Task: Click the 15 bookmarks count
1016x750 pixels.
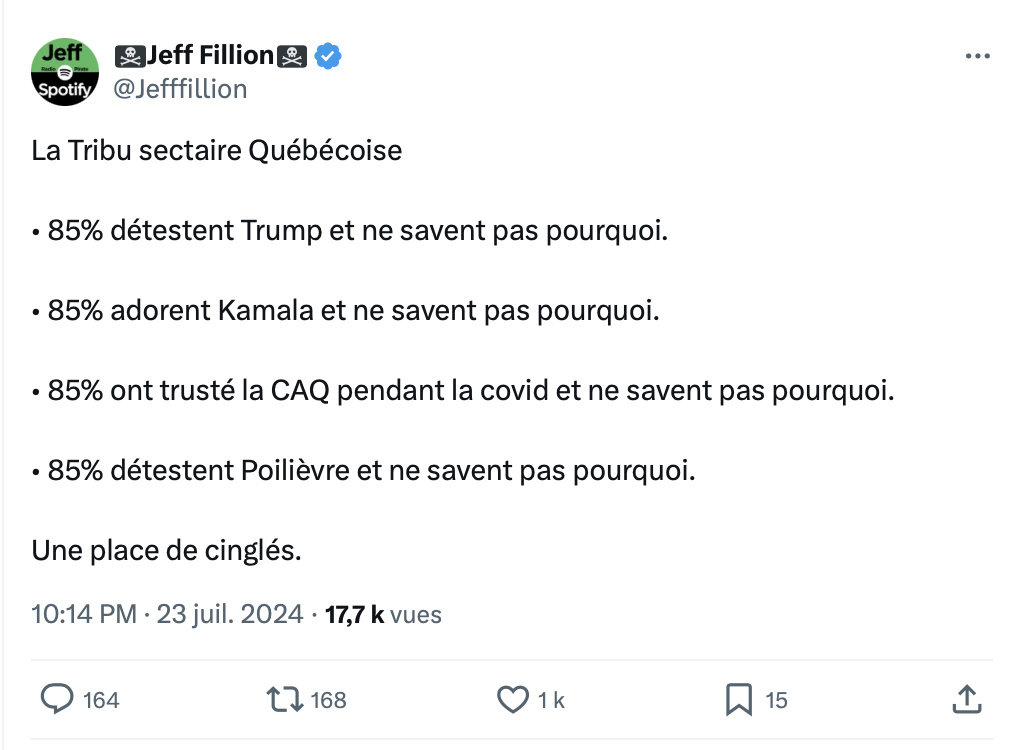Action: (x=776, y=700)
